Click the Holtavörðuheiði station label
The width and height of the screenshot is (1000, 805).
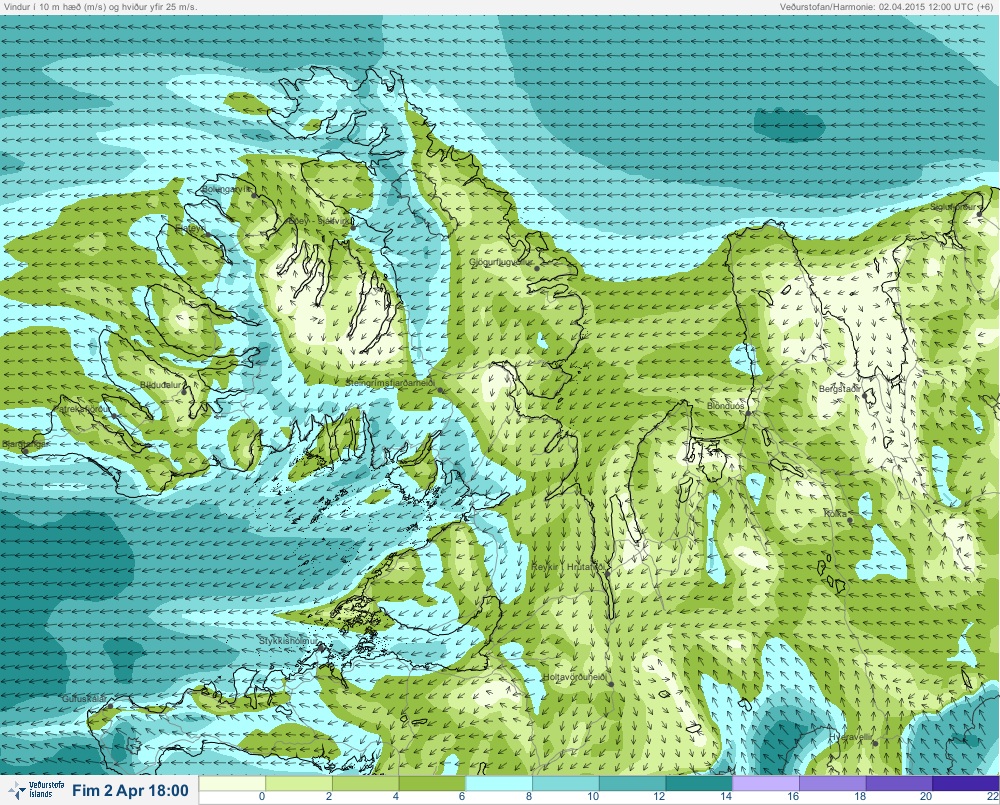tap(575, 677)
